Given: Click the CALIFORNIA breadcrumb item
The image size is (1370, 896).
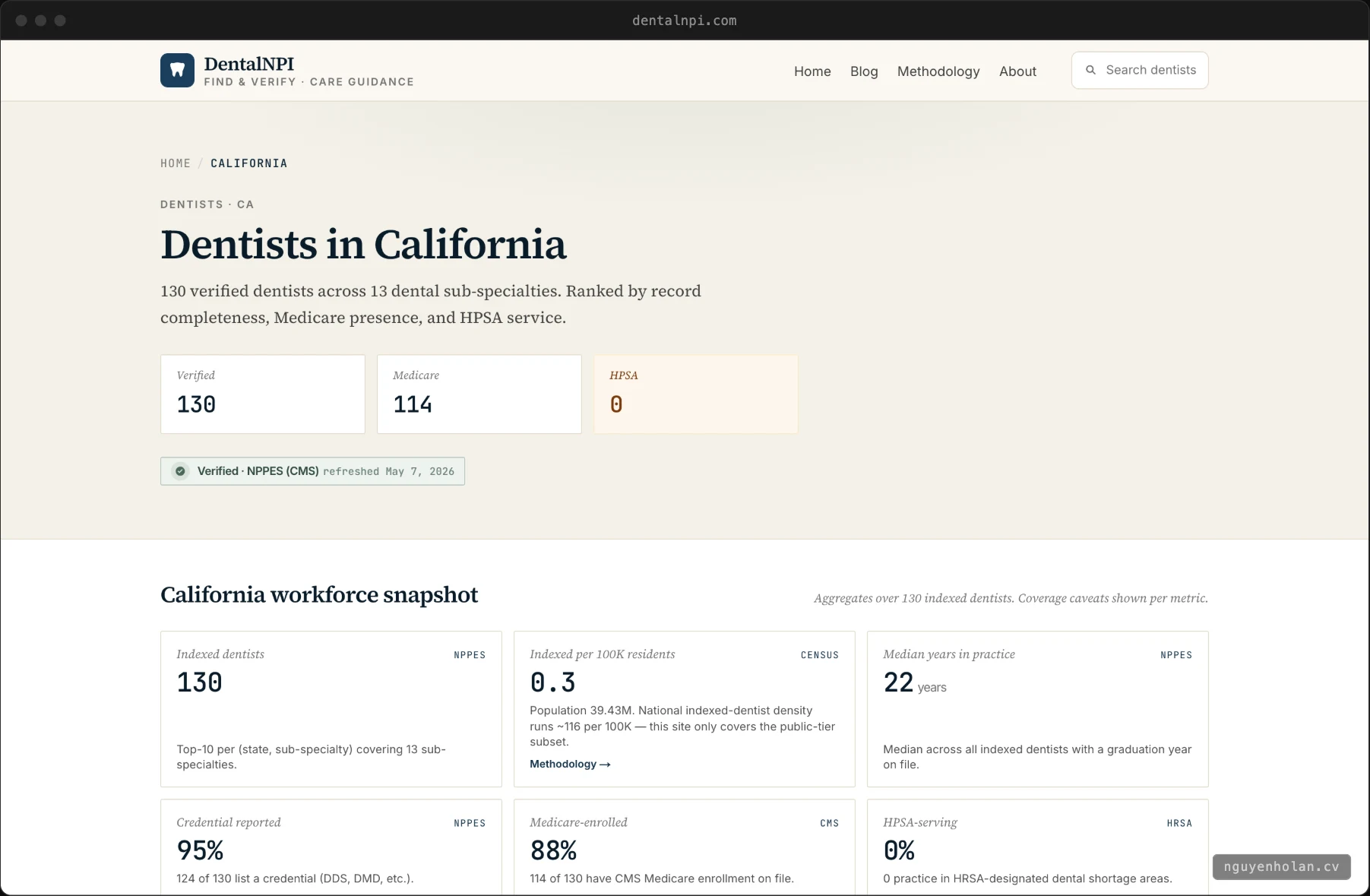Looking at the screenshot, I should point(249,163).
